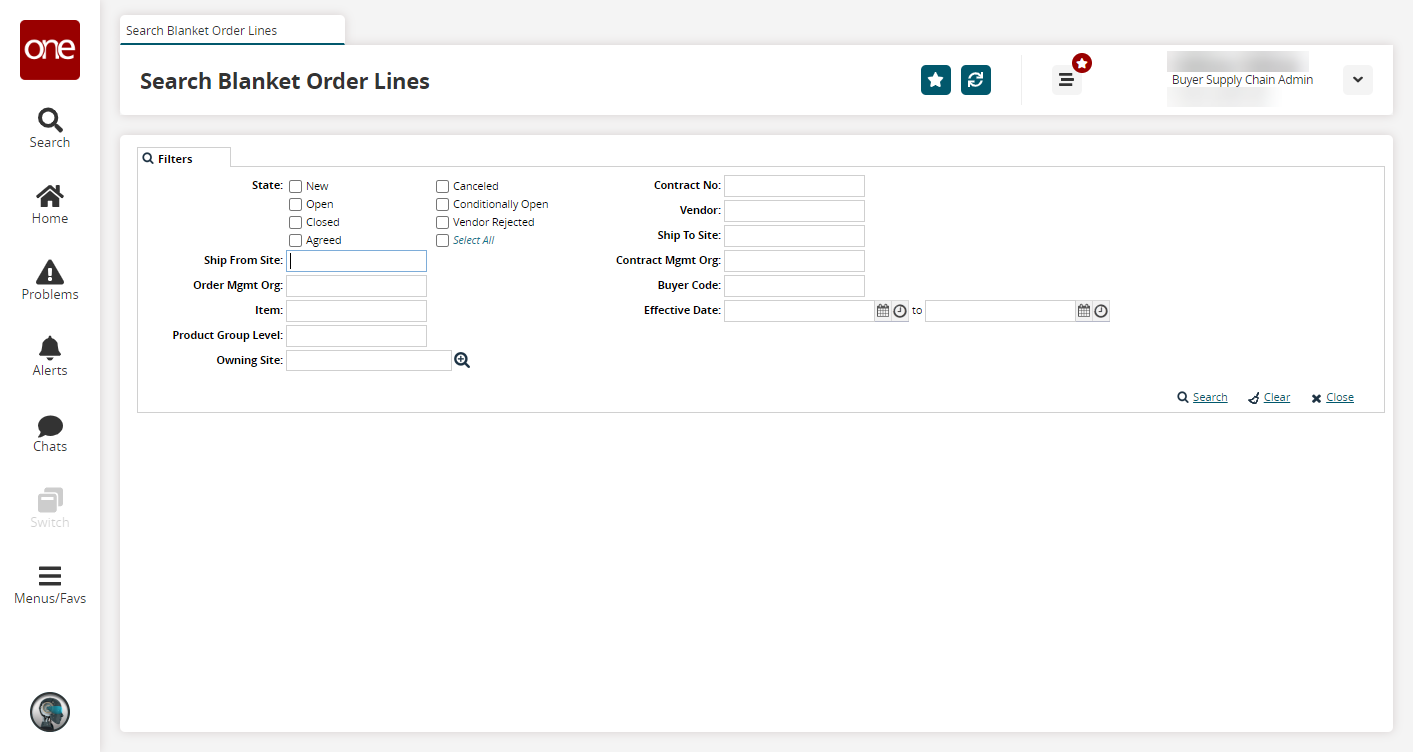Open the Problems warning icon
The width and height of the screenshot is (1413, 752).
[50, 280]
